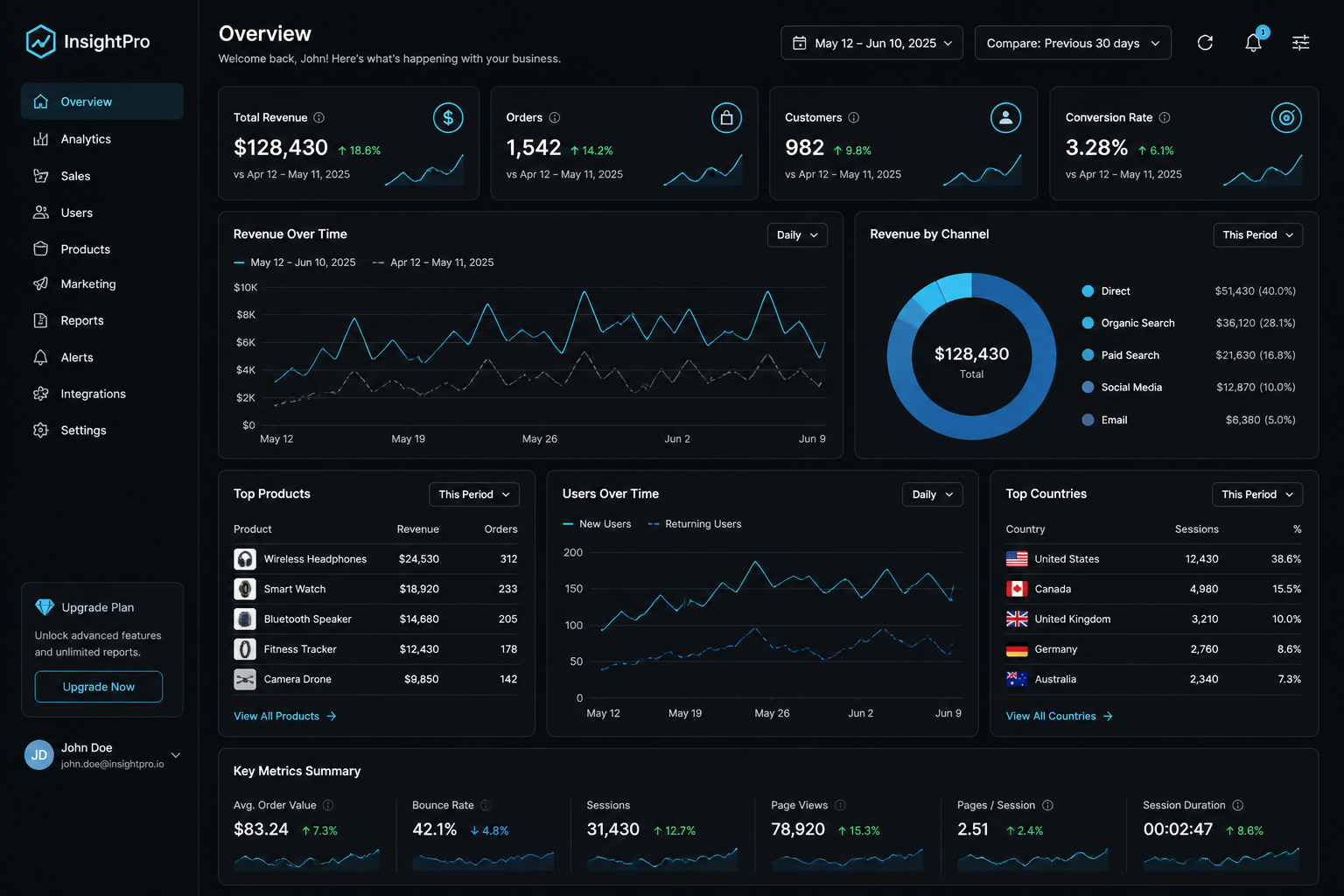This screenshot has height=896, width=1344.
Task: Open Top Products This Period dropdown
Action: tap(474, 494)
